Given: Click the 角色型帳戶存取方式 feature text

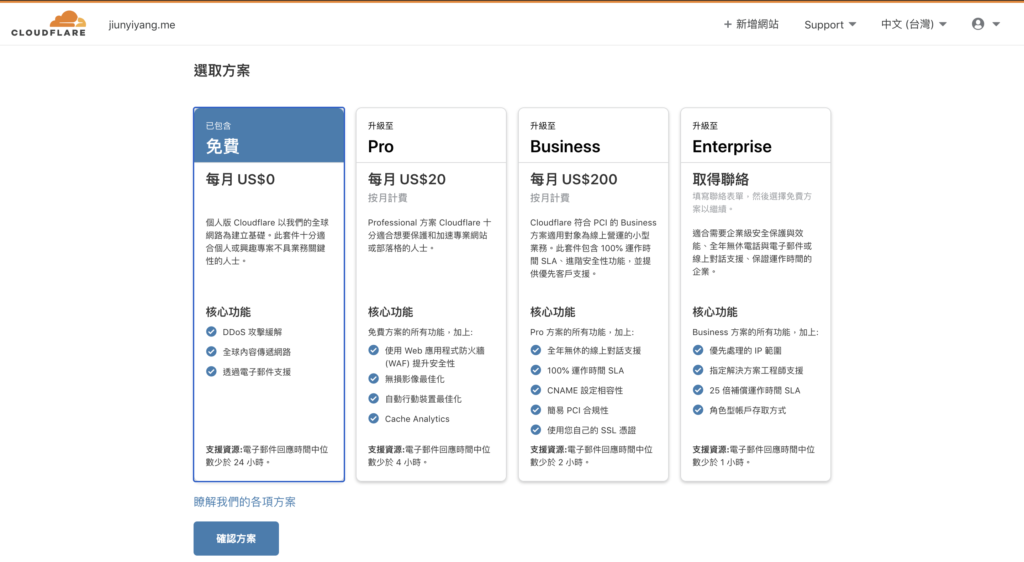Looking at the screenshot, I should [748, 410].
